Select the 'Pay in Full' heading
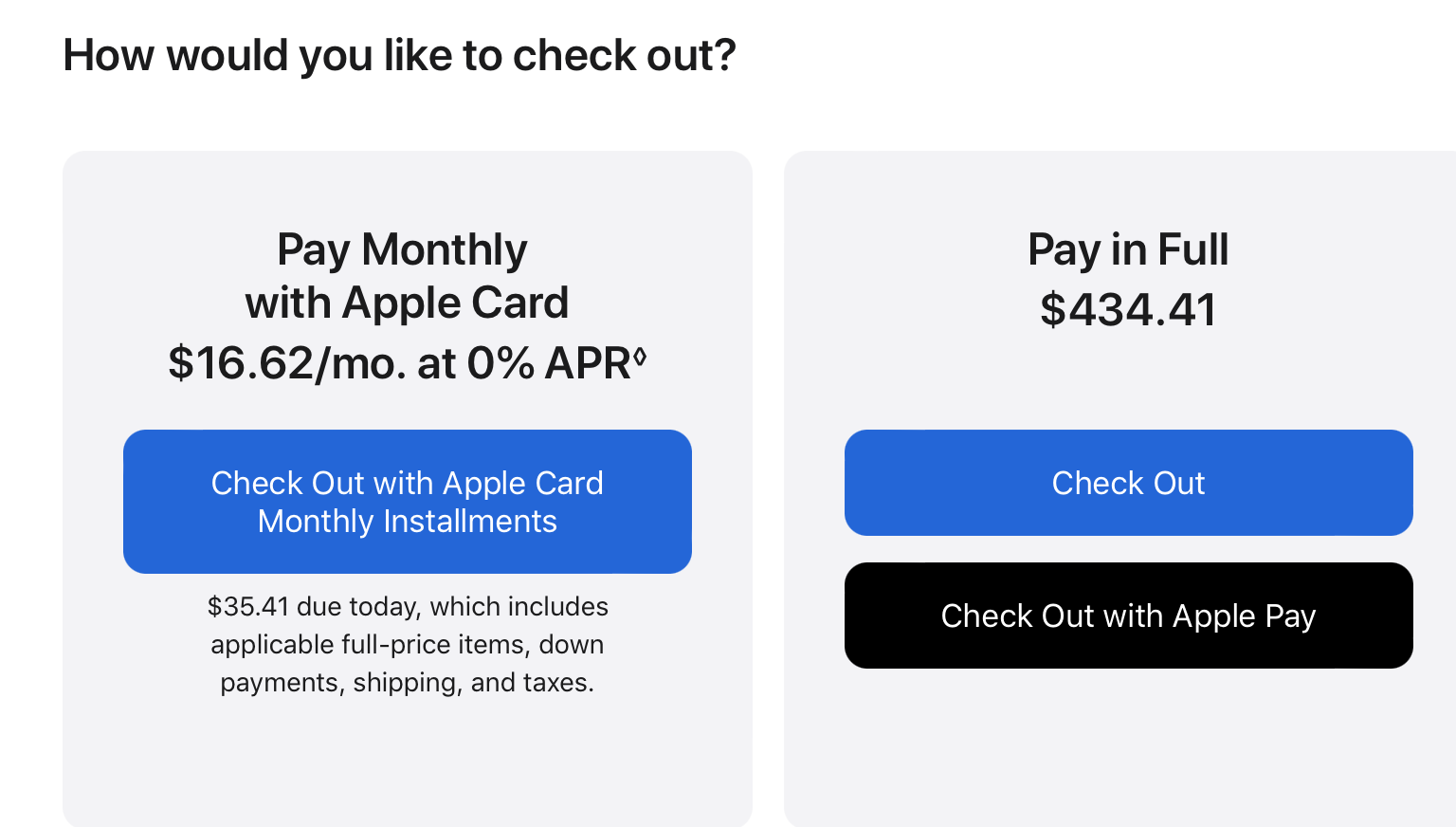 (x=1128, y=250)
